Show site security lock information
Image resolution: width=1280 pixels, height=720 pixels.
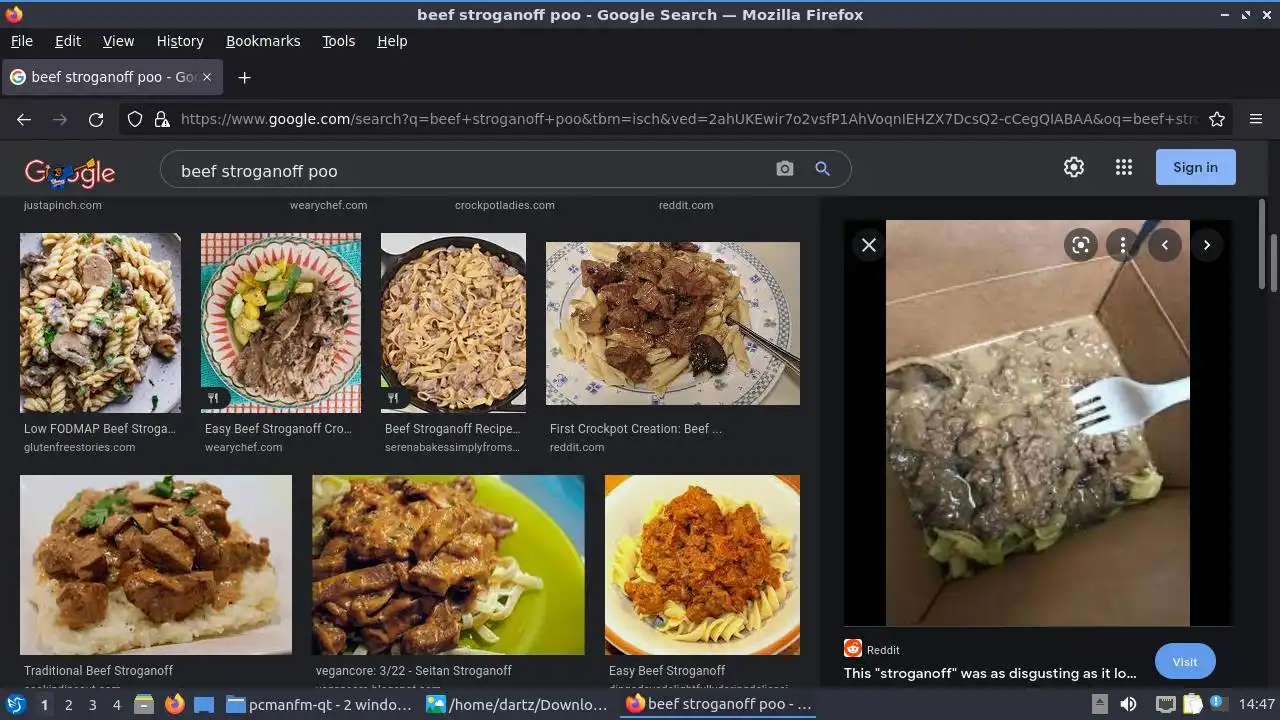162,119
